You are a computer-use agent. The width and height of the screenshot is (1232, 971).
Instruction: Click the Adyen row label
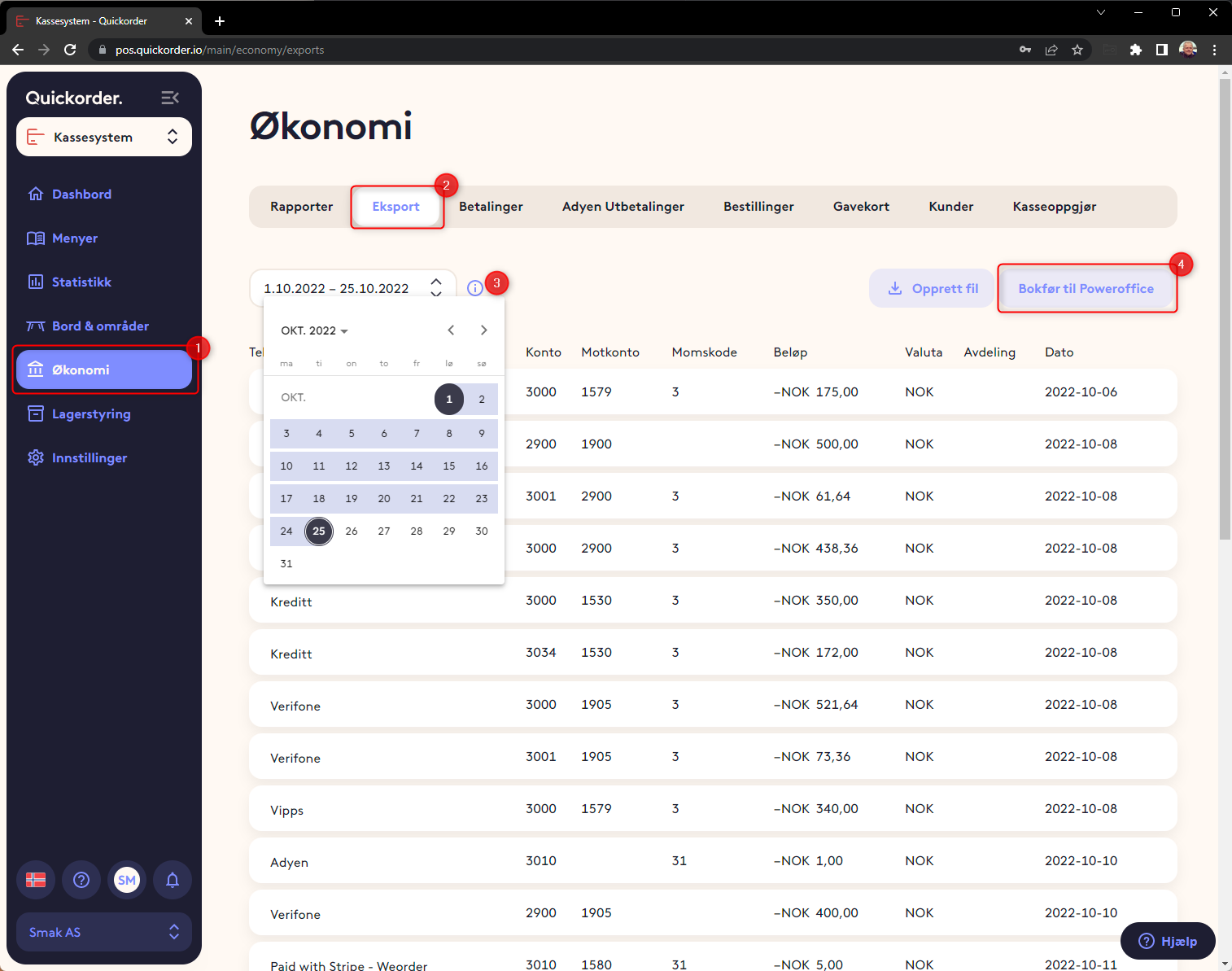point(289,862)
